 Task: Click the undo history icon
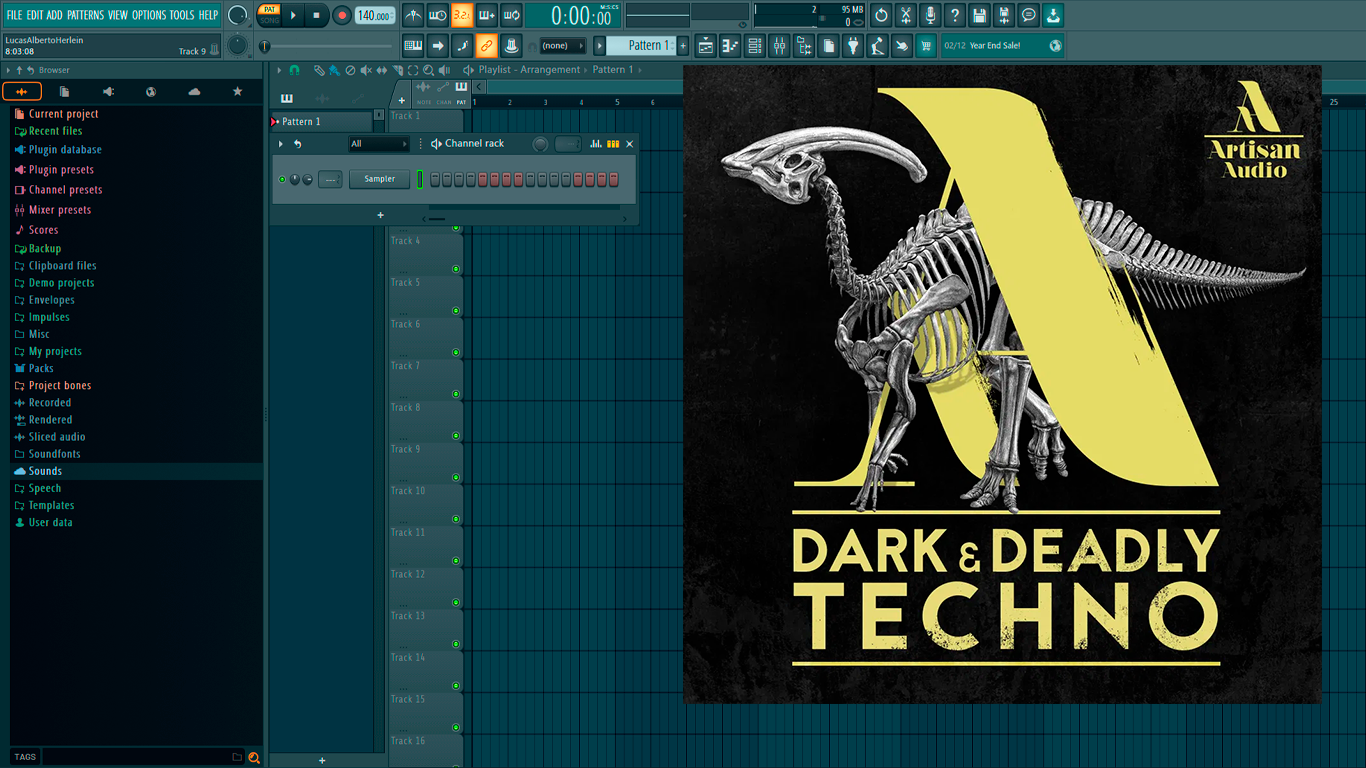click(x=881, y=15)
